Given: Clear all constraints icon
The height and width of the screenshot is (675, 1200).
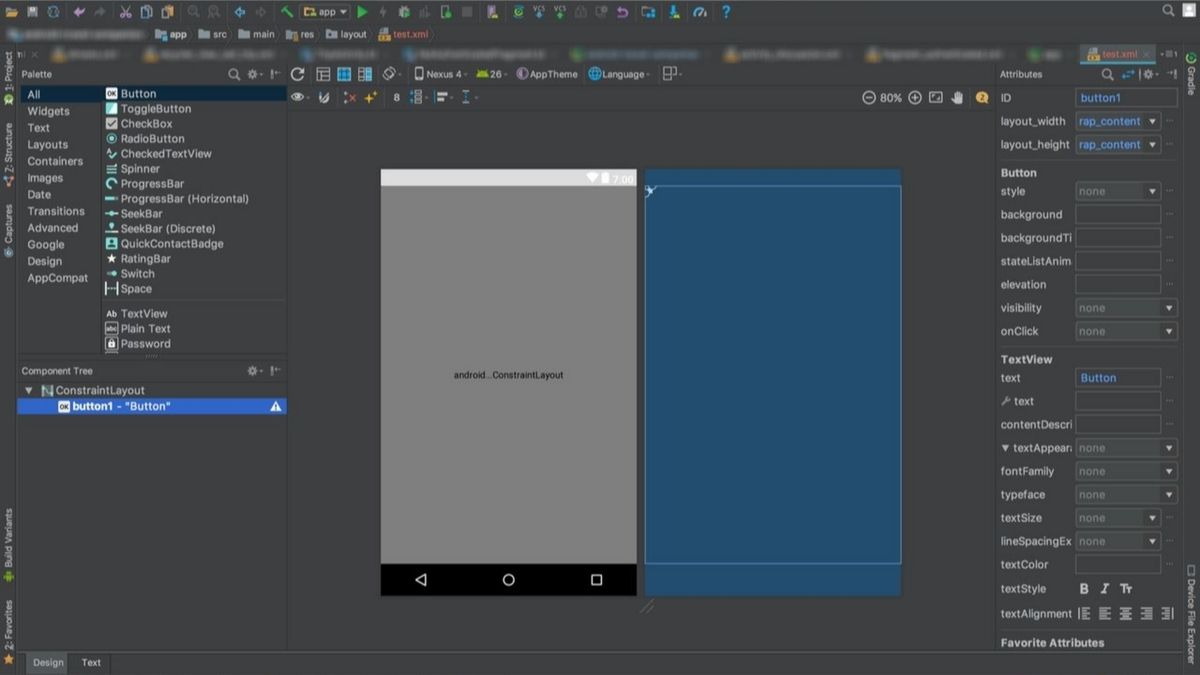Looking at the screenshot, I should 350,98.
